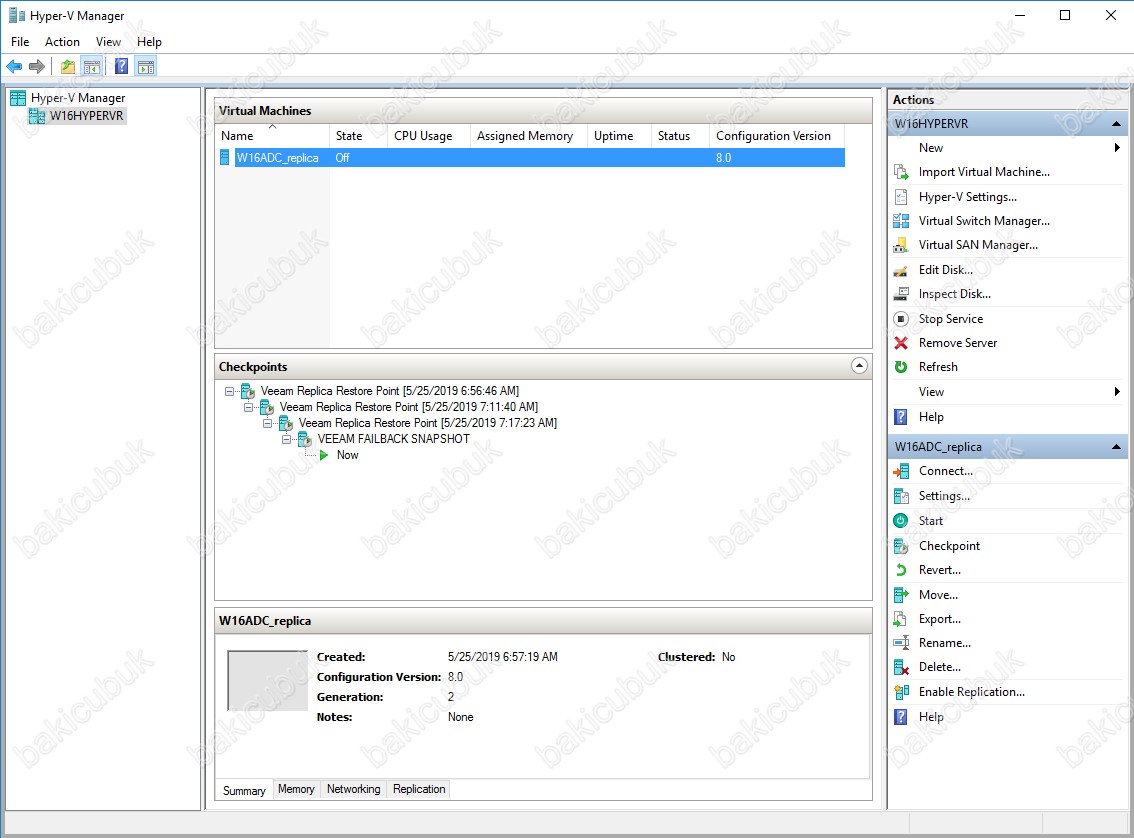Screen dimensions: 1134x838
Task: Select Hyper-V Manager root tree node
Action: click(77, 98)
